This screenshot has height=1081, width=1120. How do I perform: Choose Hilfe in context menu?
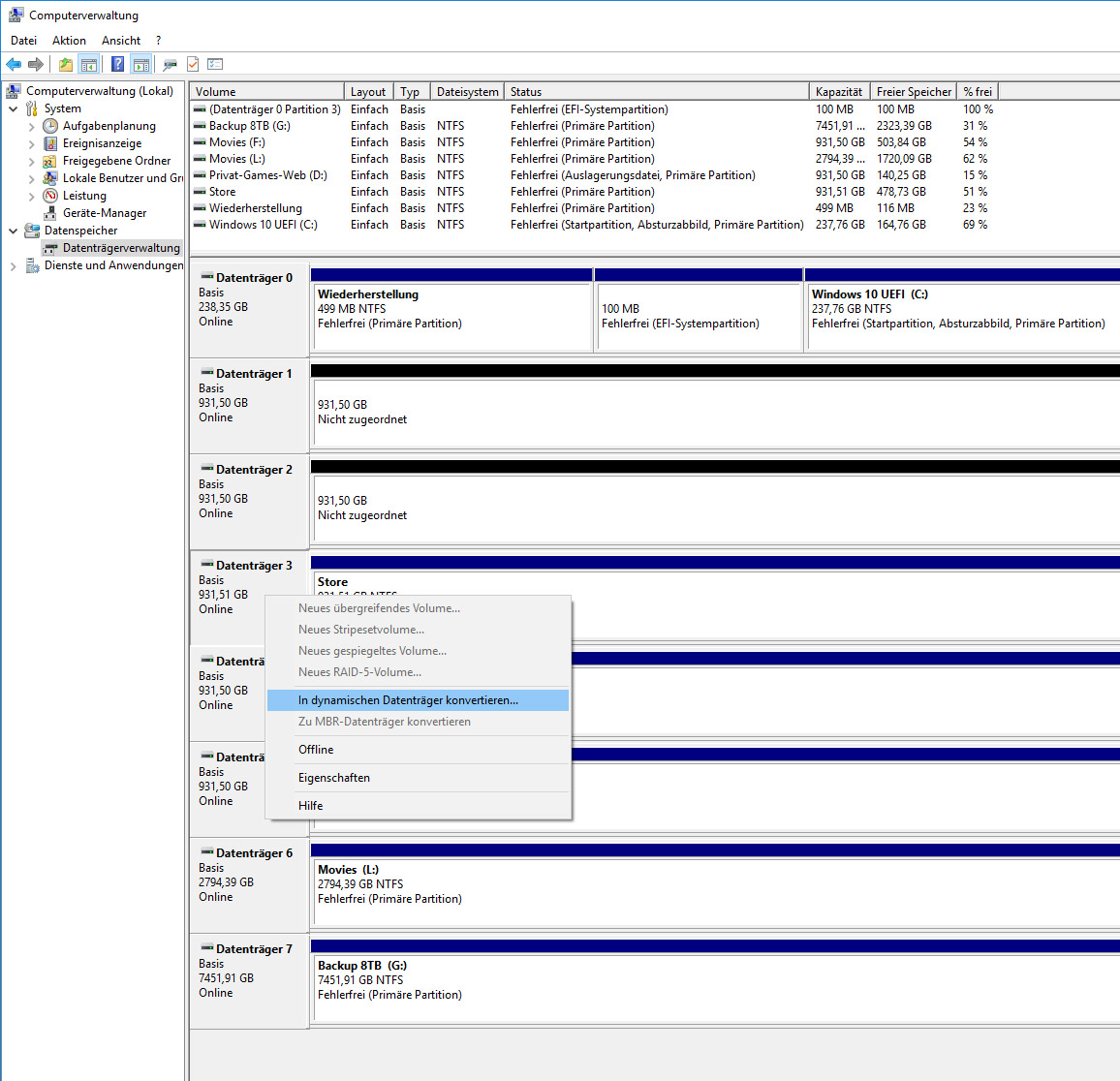[418, 805]
